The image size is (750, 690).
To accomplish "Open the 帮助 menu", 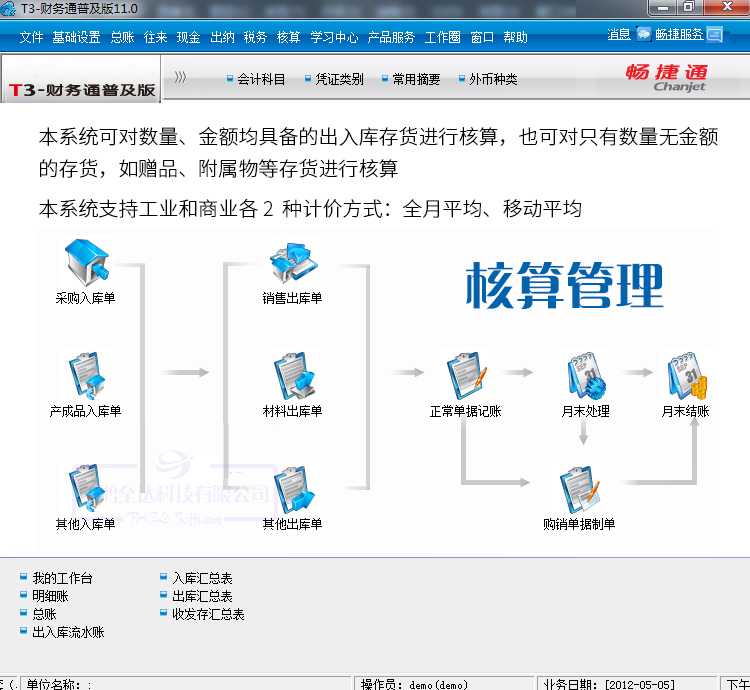I will [515, 37].
